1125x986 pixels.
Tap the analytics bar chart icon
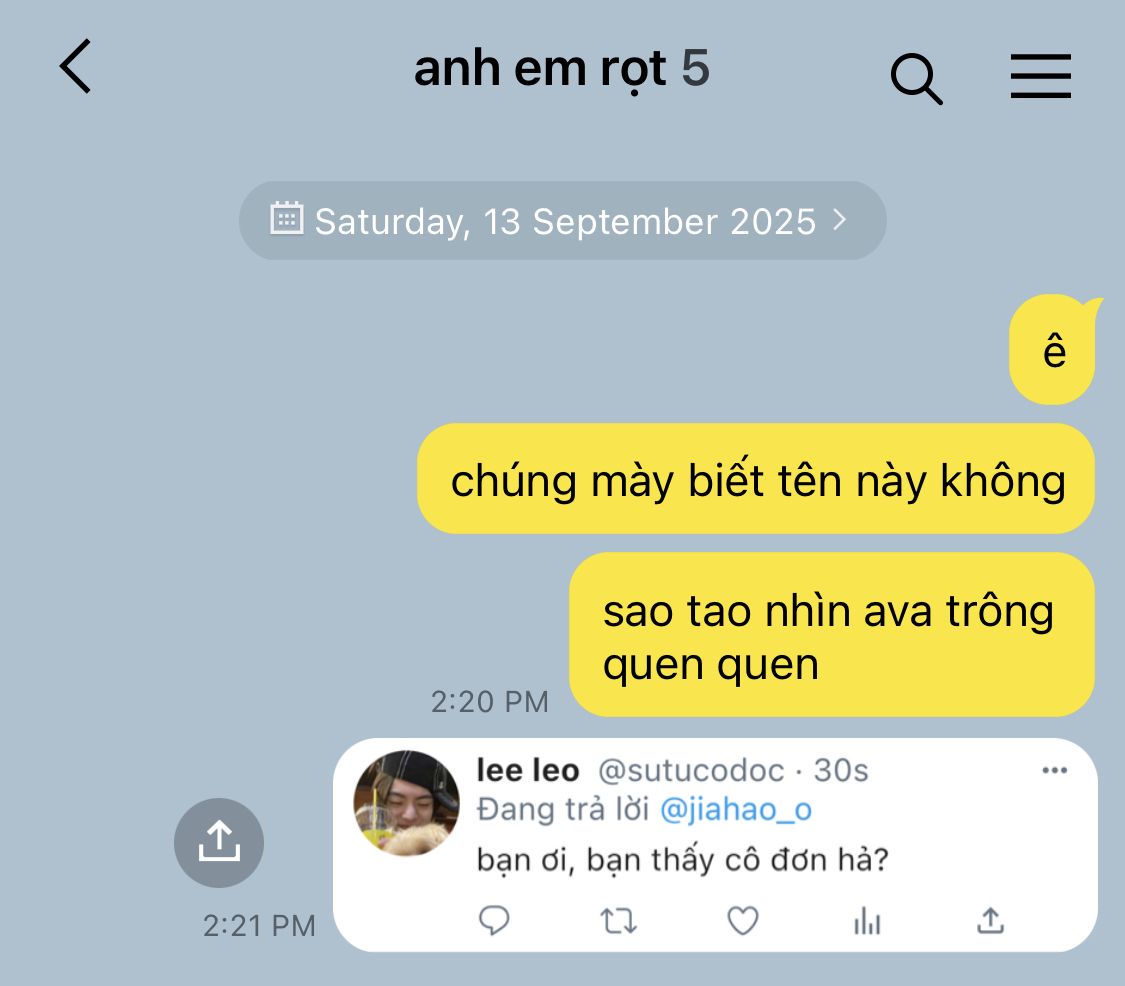[x=867, y=921]
